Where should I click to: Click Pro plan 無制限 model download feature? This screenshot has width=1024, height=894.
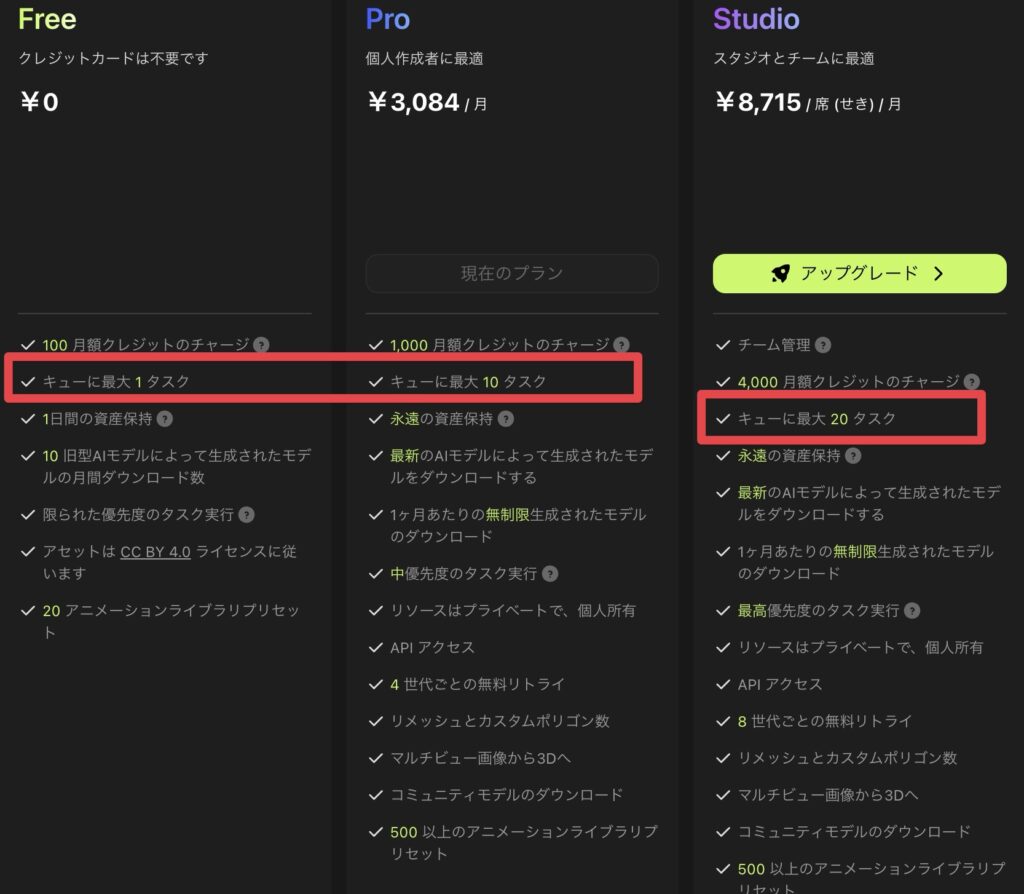click(x=519, y=525)
